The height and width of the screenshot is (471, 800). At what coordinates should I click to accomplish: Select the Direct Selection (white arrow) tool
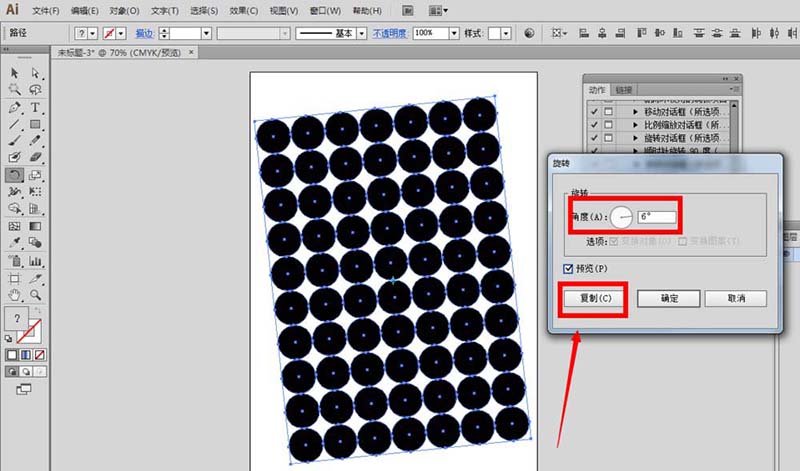click(35, 73)
